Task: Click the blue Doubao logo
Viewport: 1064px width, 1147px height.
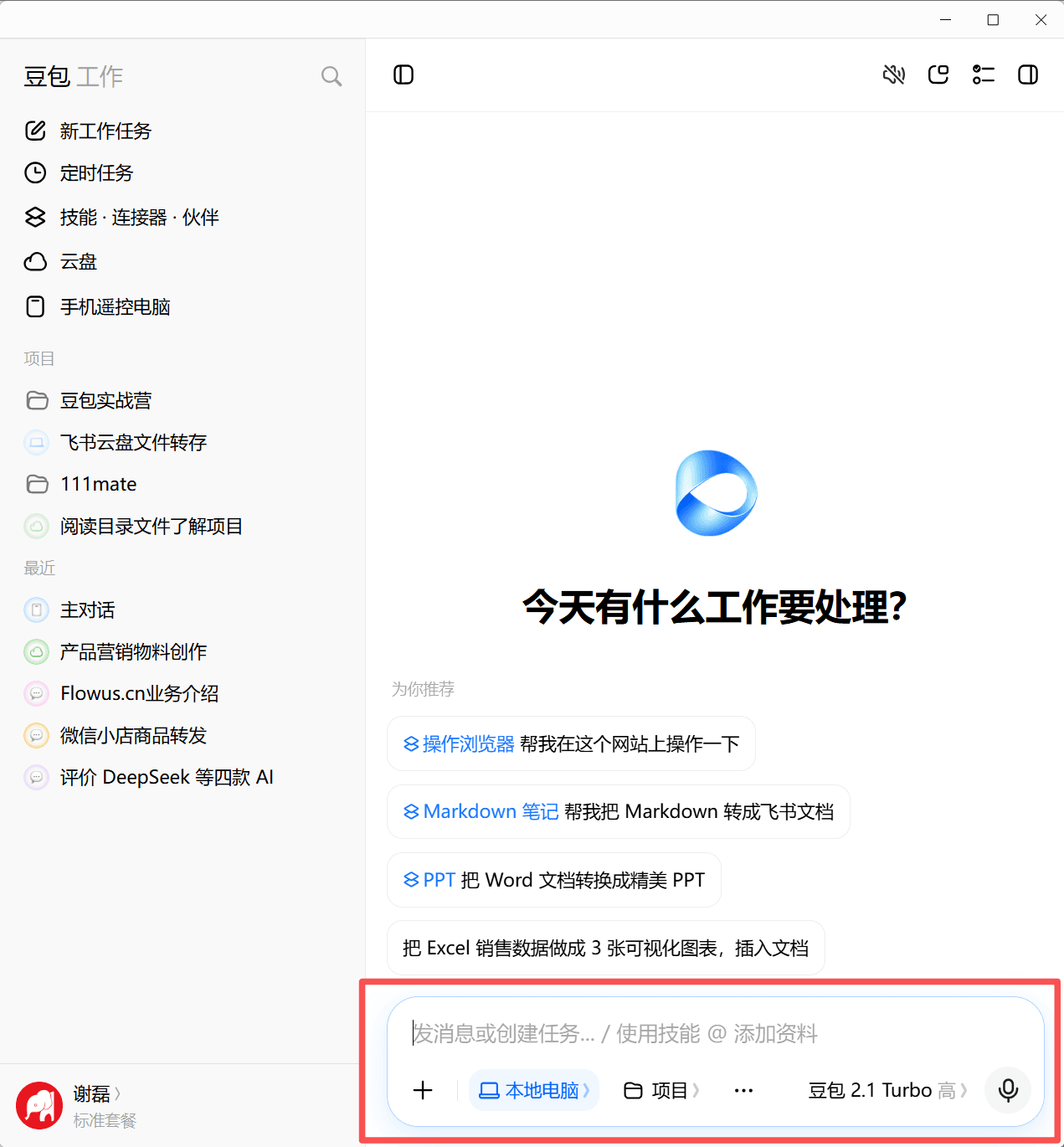Action: click(716, 493)
